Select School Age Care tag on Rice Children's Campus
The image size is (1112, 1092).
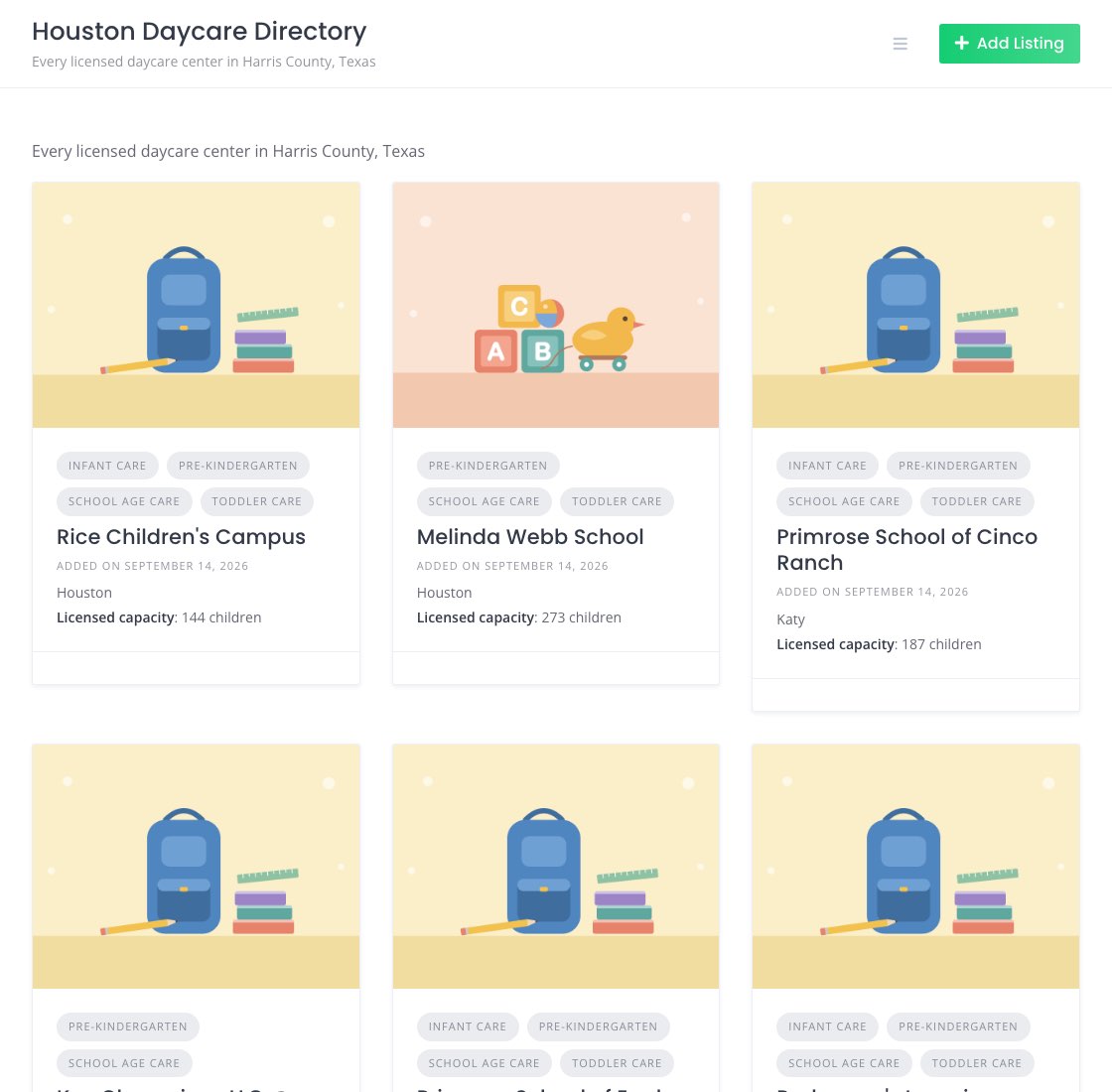point(124,501)
